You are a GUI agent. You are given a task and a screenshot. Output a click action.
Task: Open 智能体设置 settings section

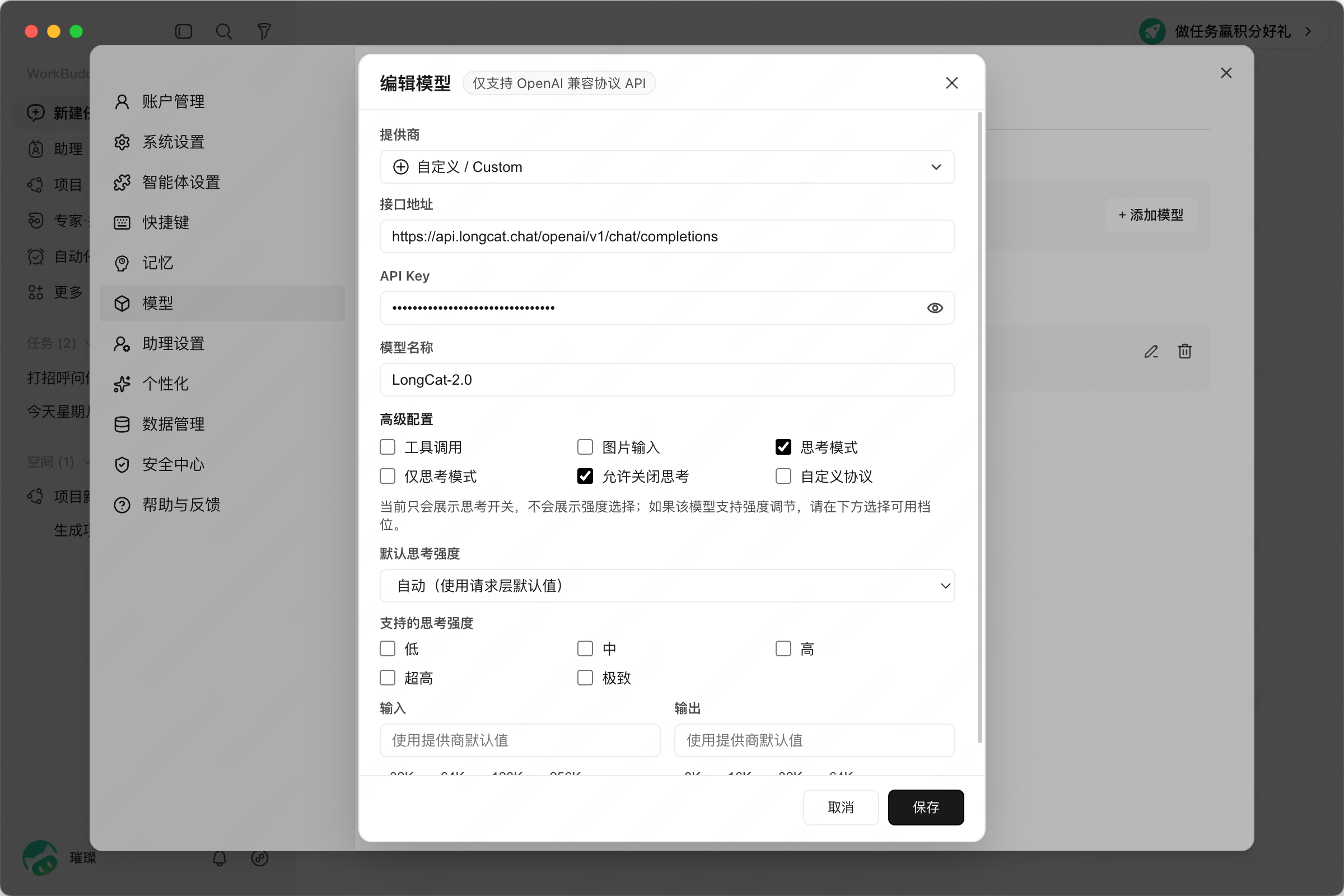click(222, 183)
